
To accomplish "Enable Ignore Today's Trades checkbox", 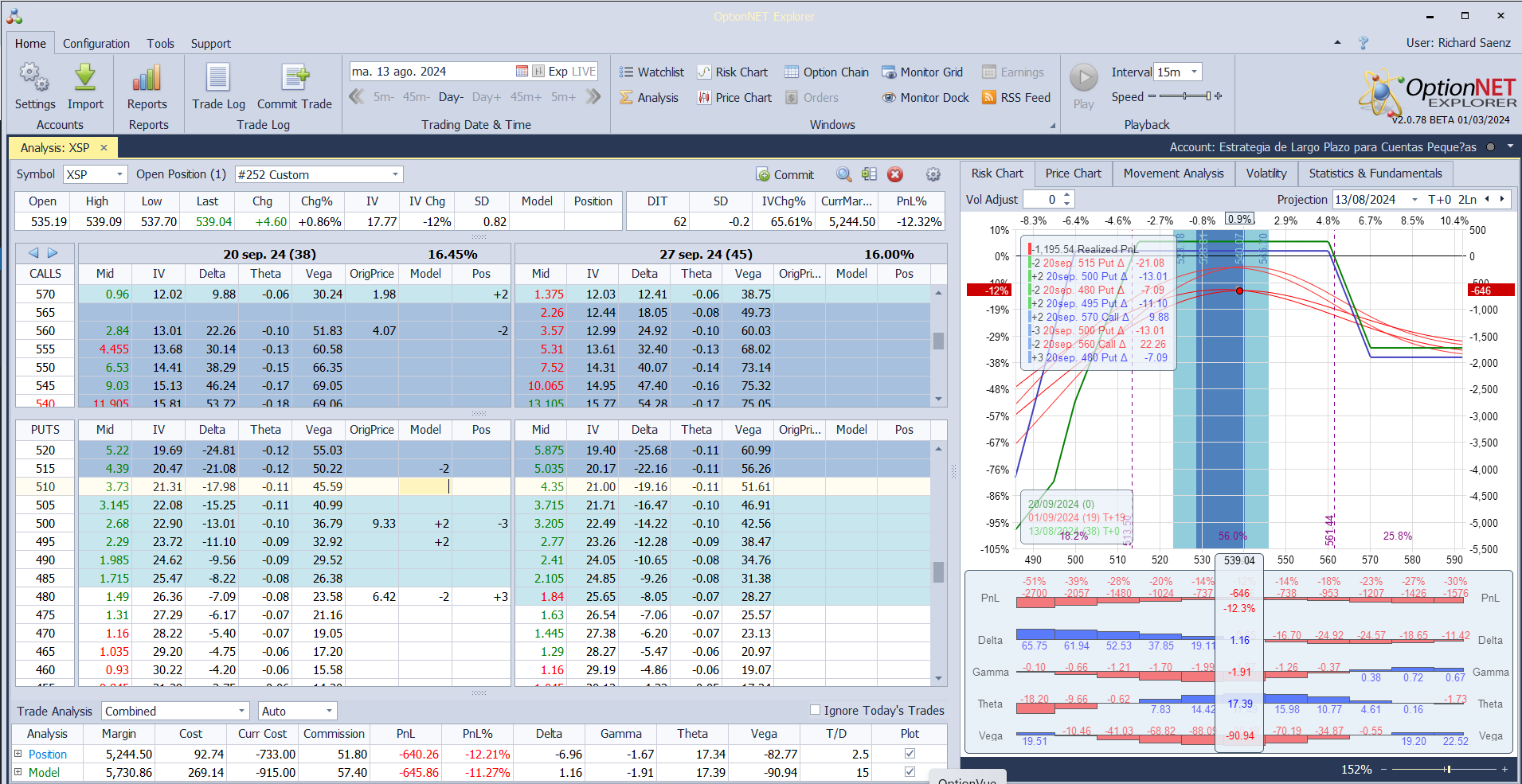I will click(815, 710).
